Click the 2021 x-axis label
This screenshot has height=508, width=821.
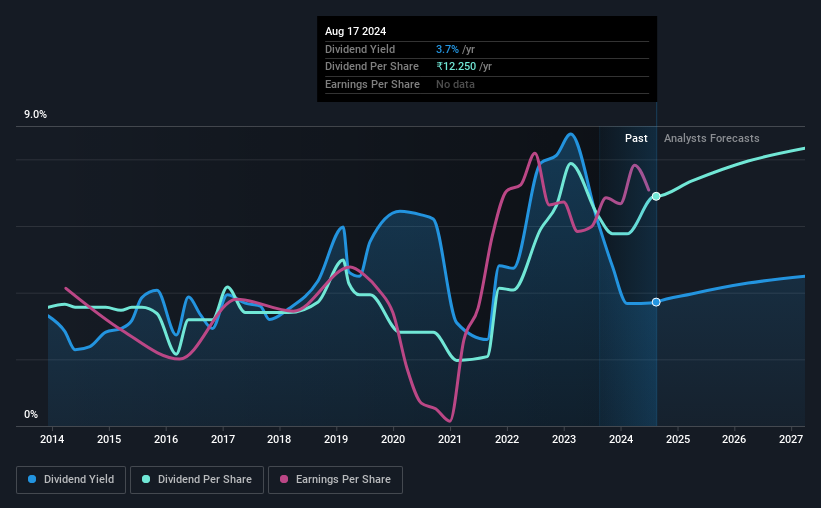pyautogui.click(x=450, y=439)
